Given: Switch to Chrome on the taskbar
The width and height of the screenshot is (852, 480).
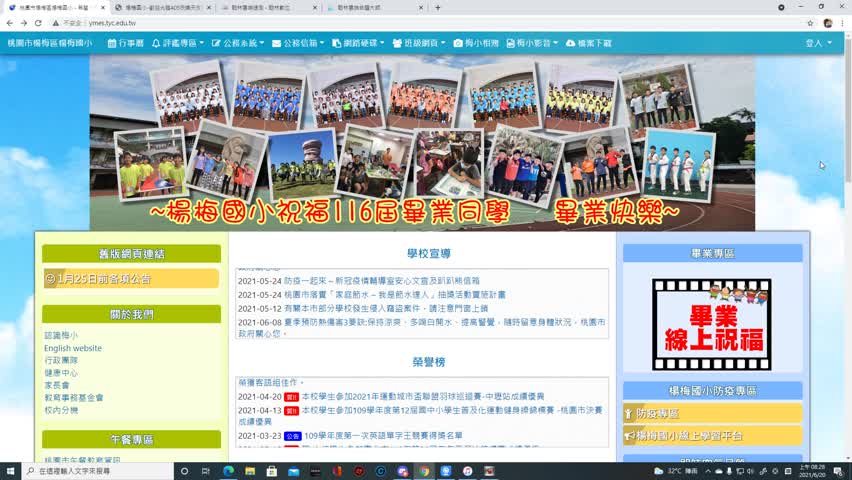Looking at the screenshot, I should click(x=424, y=471).
